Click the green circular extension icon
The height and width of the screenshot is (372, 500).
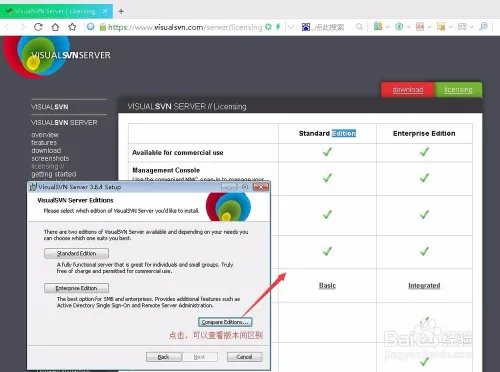[x=399, y=27]
